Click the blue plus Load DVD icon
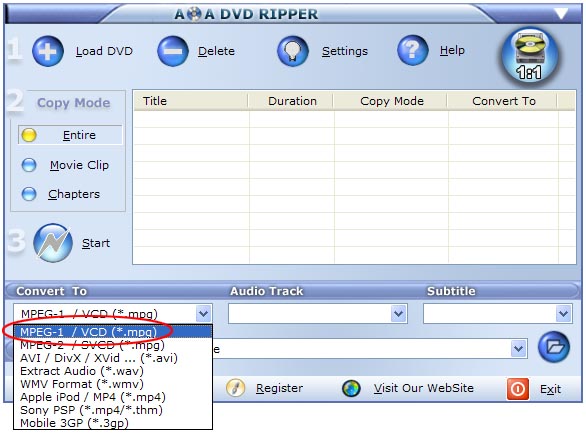The image size is (586, 433). coord(48,51)
